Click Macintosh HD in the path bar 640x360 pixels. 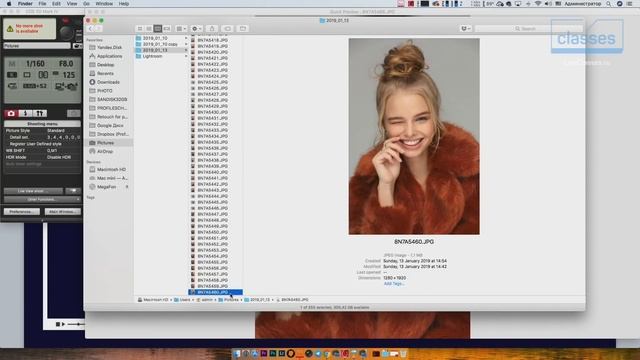153,300
